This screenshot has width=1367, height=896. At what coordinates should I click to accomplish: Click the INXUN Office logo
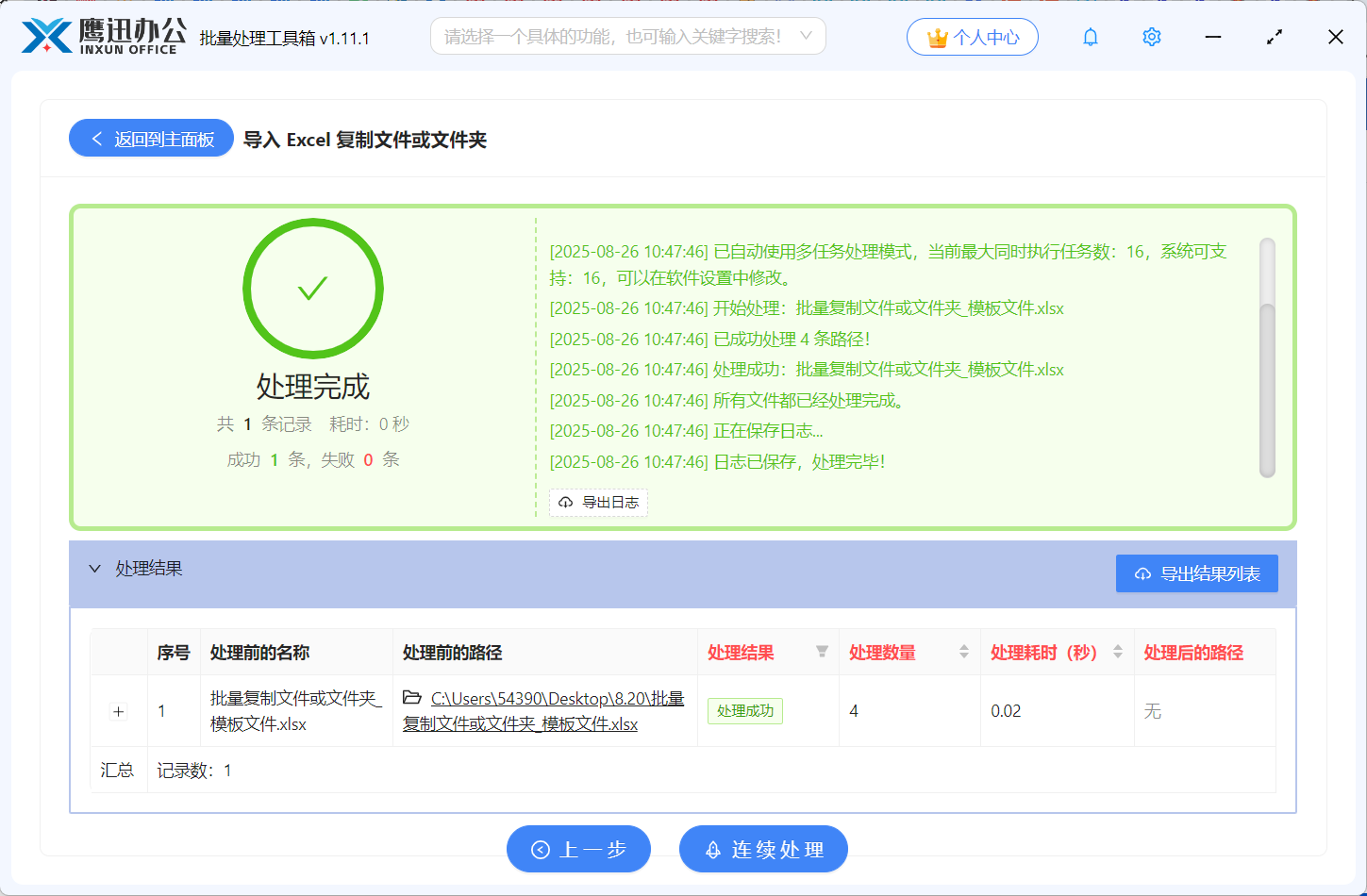[104, 37]
